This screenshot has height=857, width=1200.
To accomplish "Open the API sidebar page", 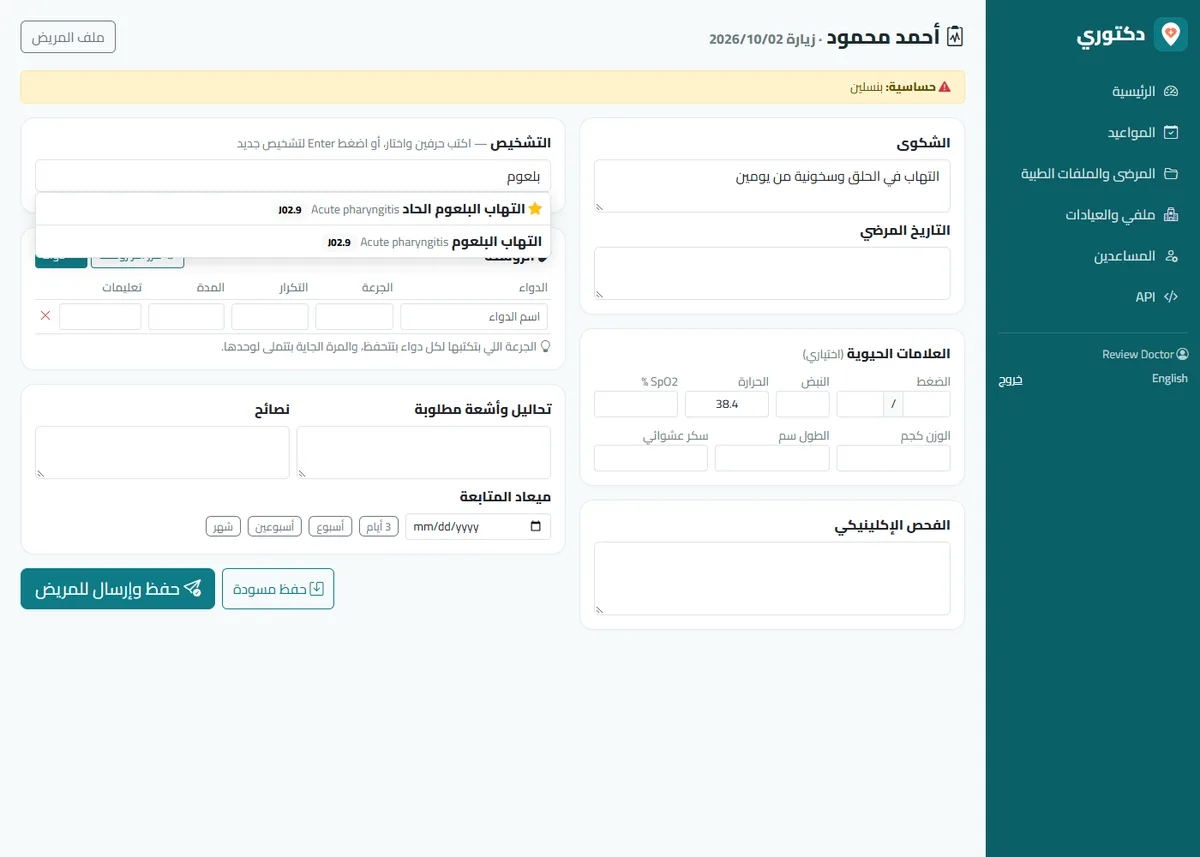I will point(1093,297).
